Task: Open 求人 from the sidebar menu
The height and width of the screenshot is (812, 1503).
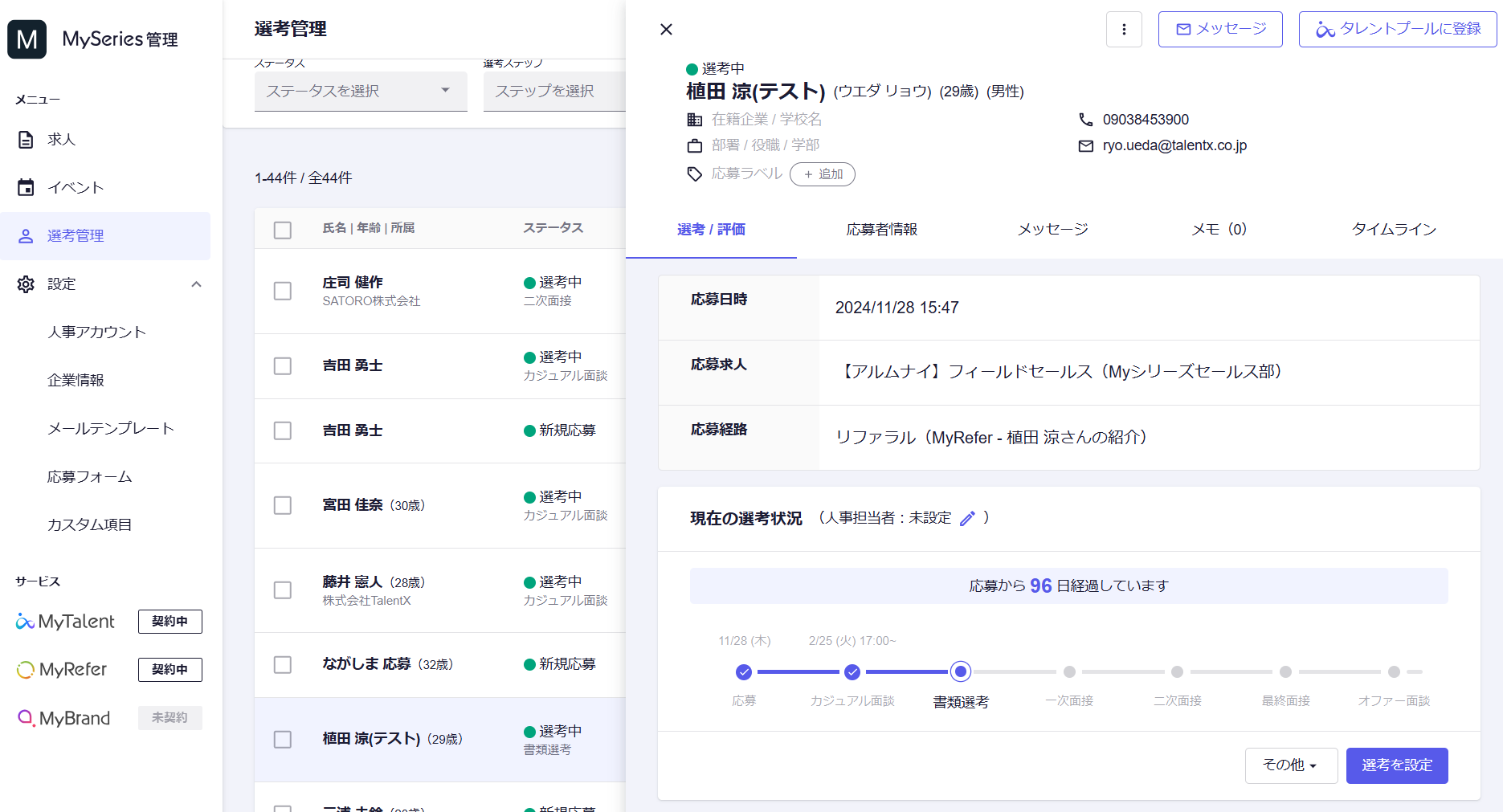Action: coord(61,140)
